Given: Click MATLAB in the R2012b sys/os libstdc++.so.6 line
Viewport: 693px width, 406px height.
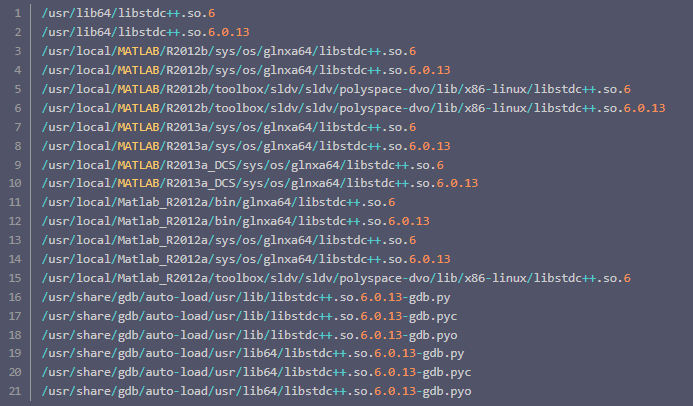Looking at the screenshot, I should (138, 51).
